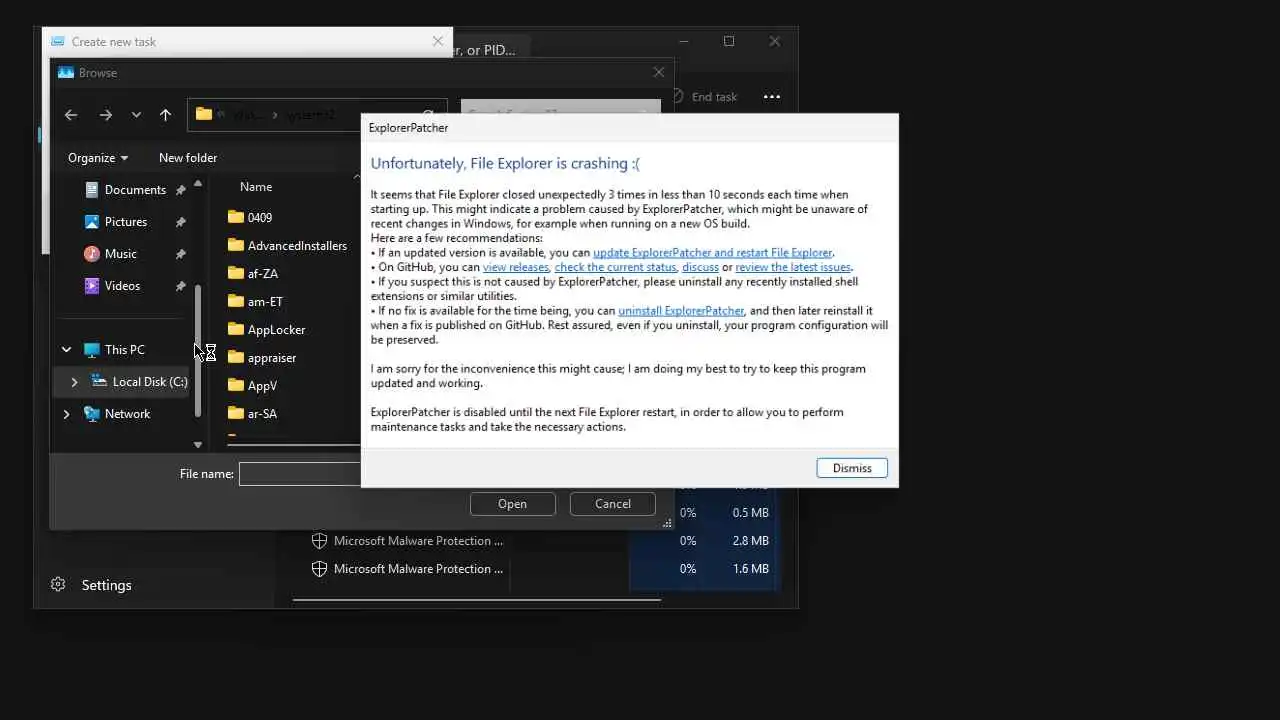Screen dimensions: 1280x720
Task: Click Task Manager horizontal scrollbar
Action: tap(476, 600)
